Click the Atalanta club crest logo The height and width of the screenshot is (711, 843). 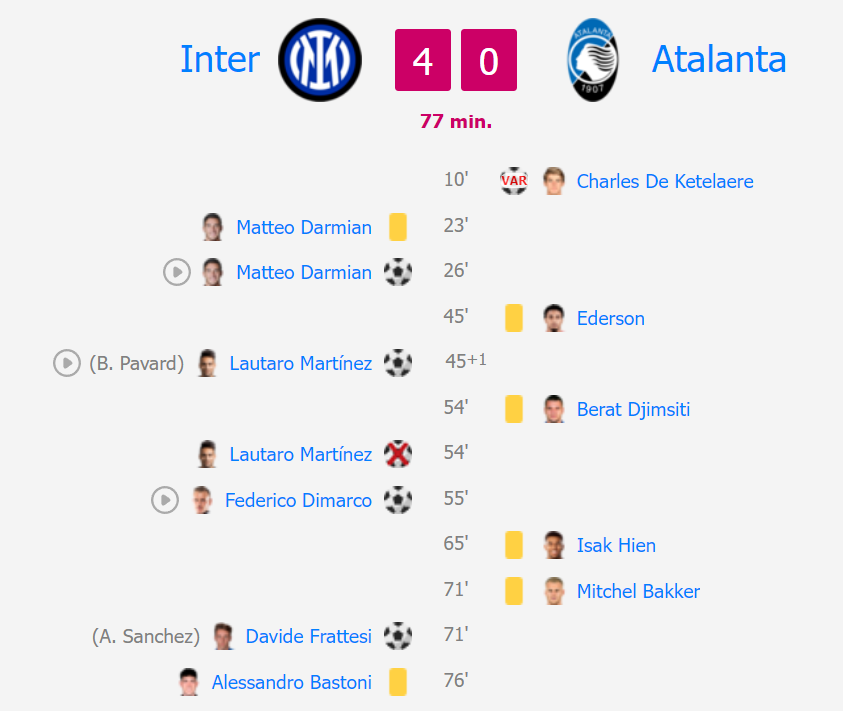(x=593, y=60)
